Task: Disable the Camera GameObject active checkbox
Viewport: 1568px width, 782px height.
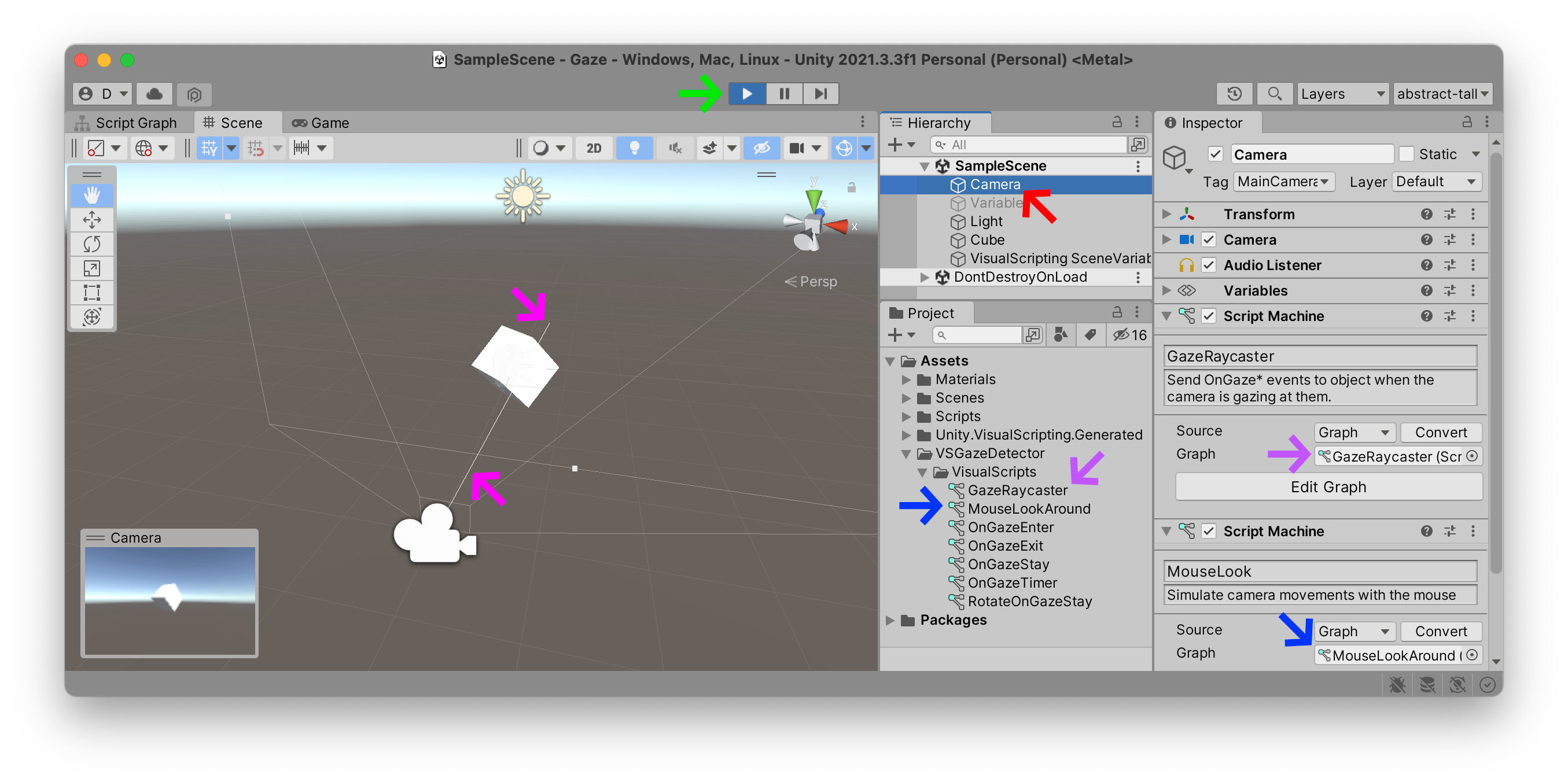Action: (1215, 154)
